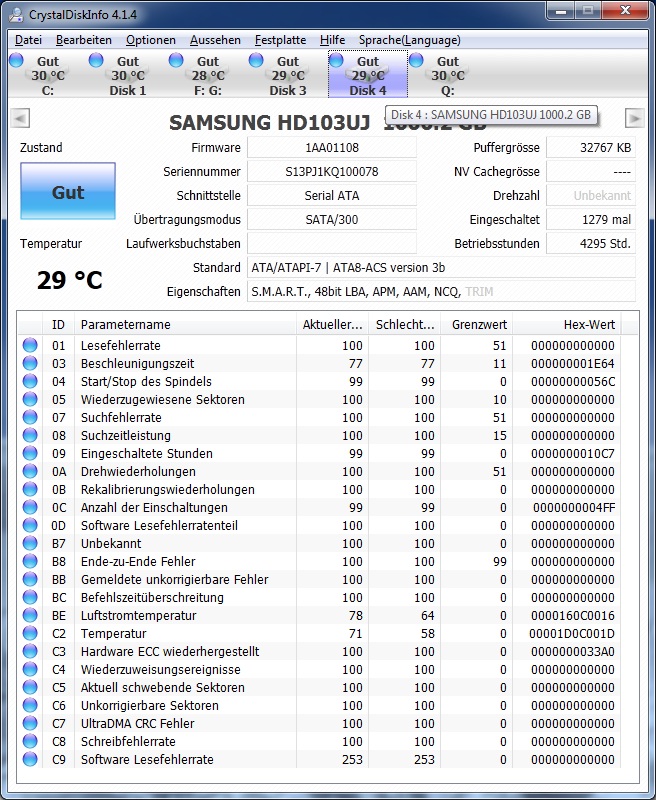Open the Optionen menu
This screenshot has width=656, height=800.
click(150, 40)
